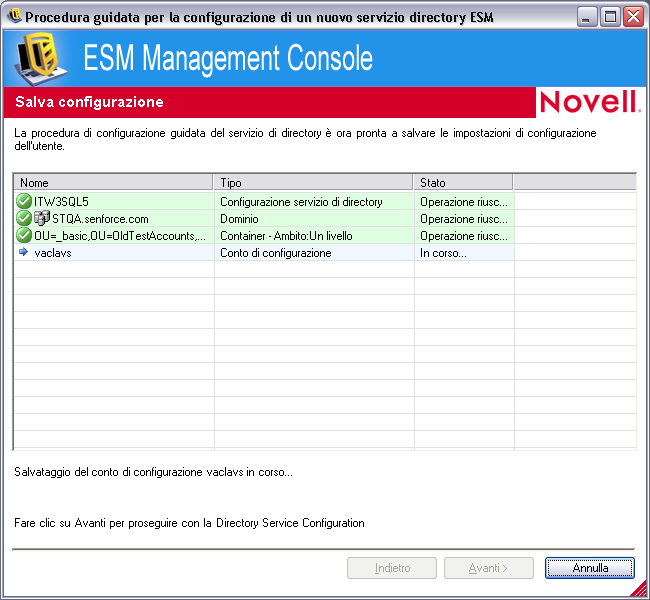Click the 'Salva configurazione' heading
Screen dimensions: 650x600
click(89, 102)
